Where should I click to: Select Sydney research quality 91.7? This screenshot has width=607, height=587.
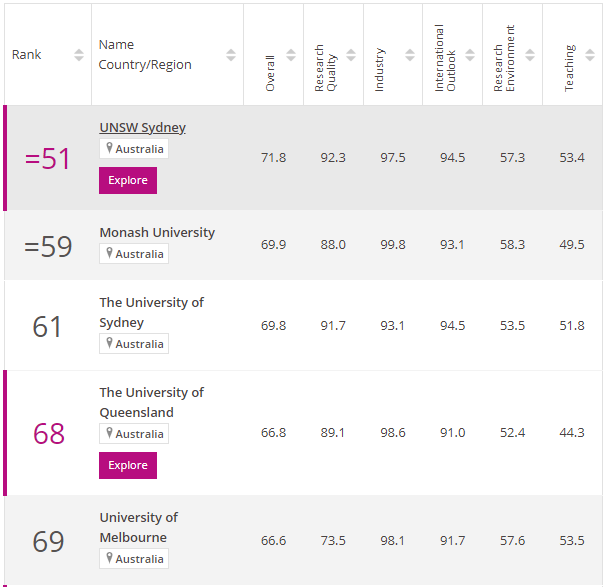[x=333, y=326]
